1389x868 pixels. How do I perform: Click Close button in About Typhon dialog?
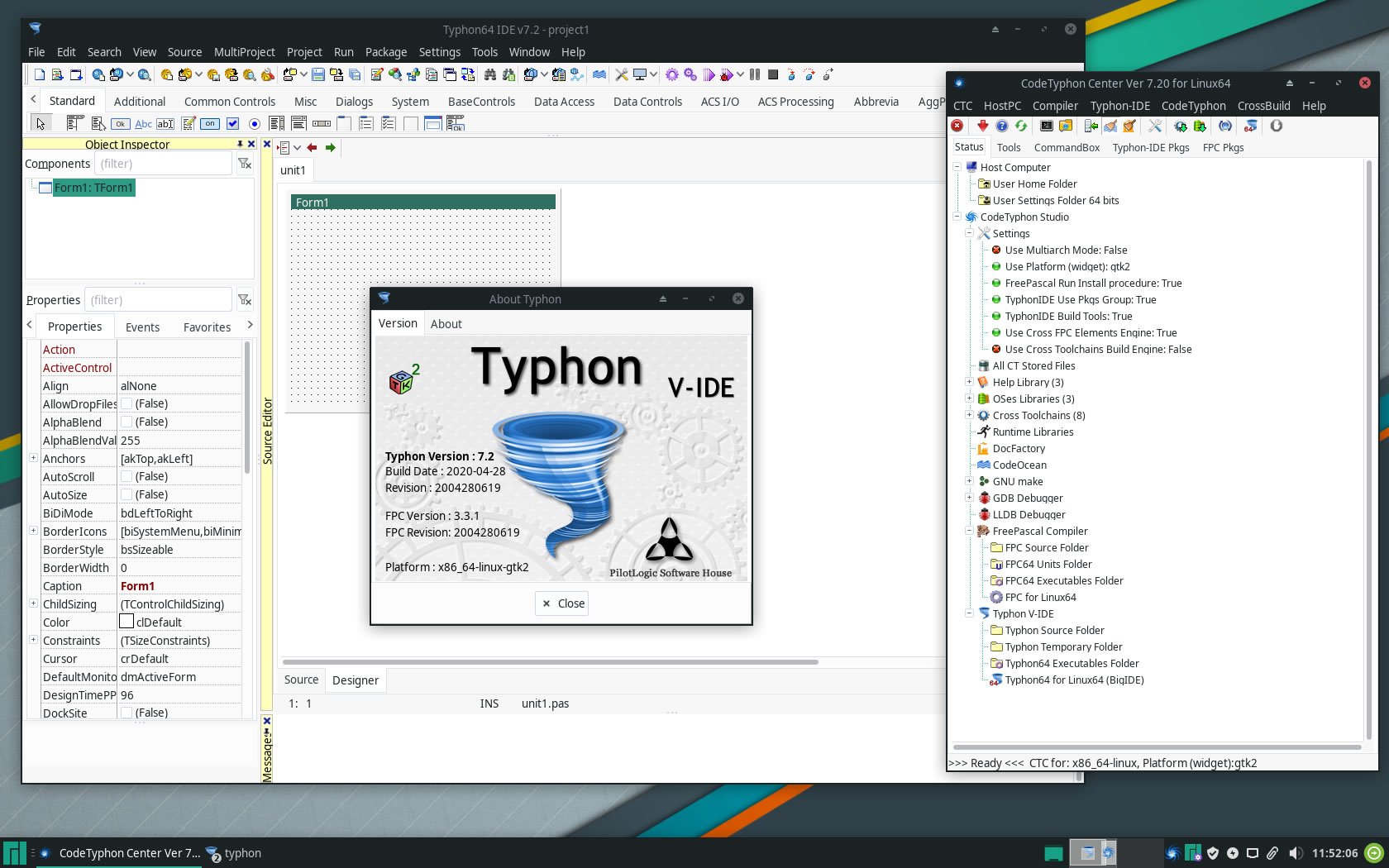[x=562, y=603]
